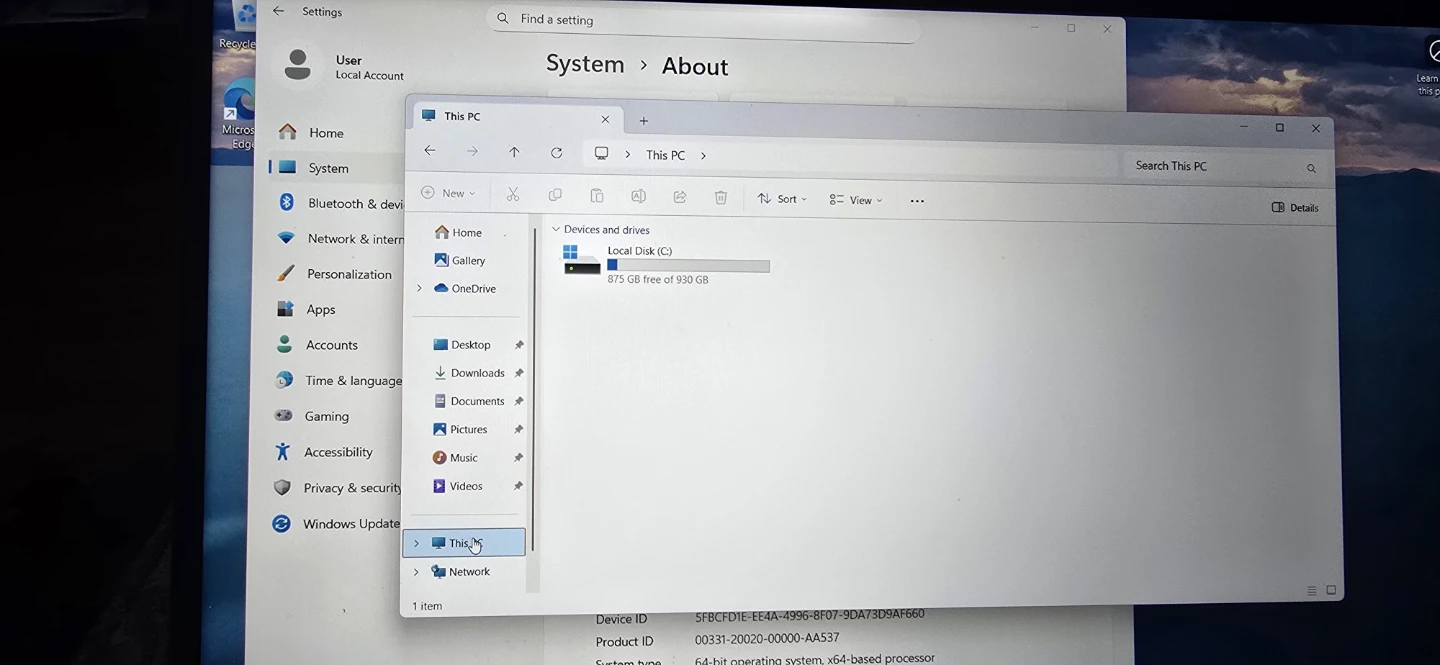The height and width of the screenshot is (665, 1440).
Task: Select Gallery in Explorer navigation pane
Action: [460, 260]
